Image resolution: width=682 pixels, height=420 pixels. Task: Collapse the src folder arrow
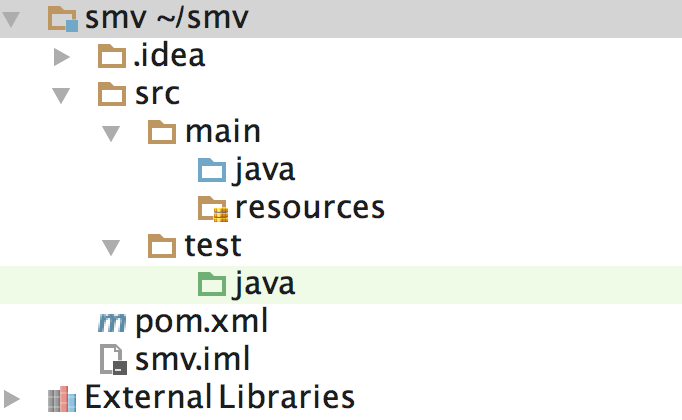pos(61,95)
